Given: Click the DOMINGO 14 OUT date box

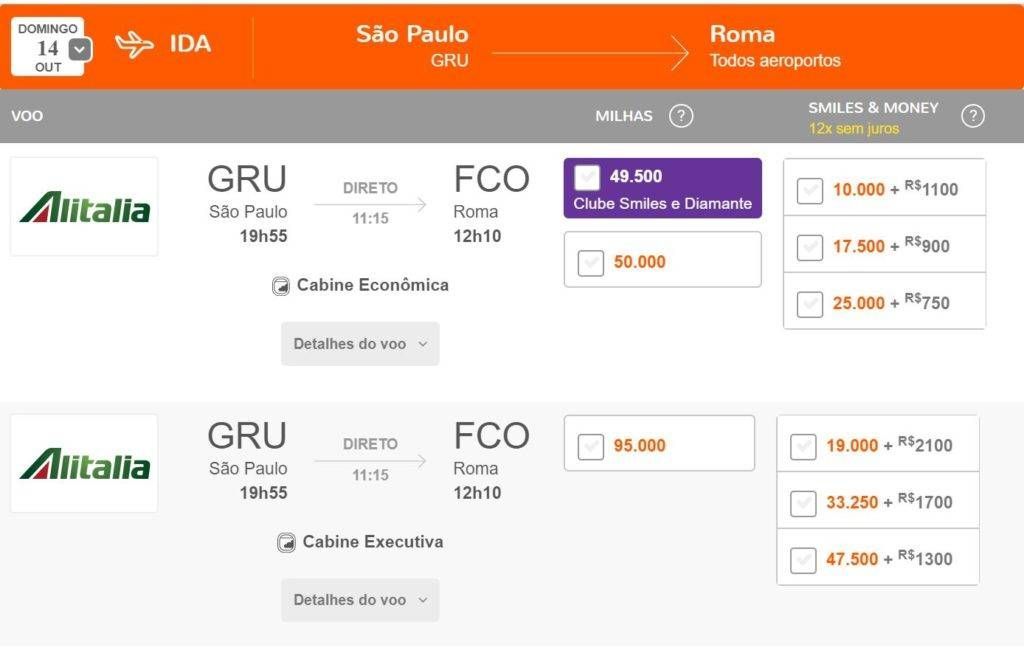Looking at the screenshot, I should tap(48, 47).
